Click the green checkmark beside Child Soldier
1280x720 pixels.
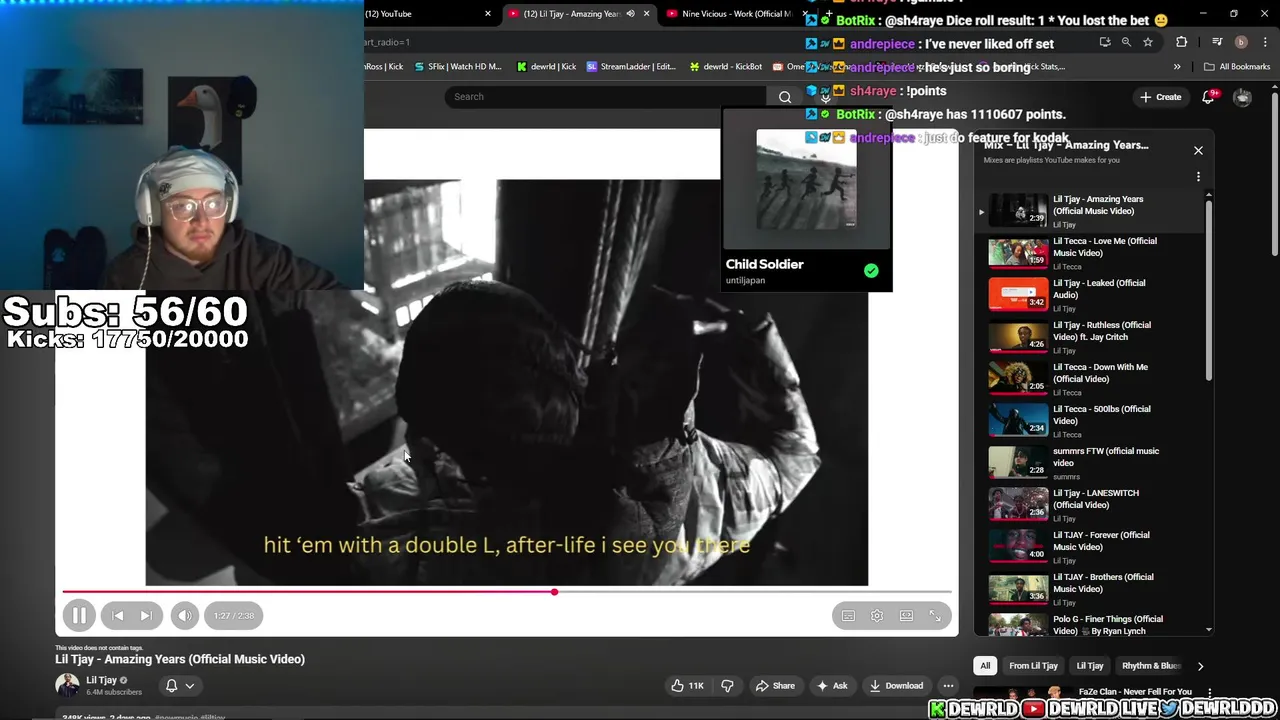871,271
